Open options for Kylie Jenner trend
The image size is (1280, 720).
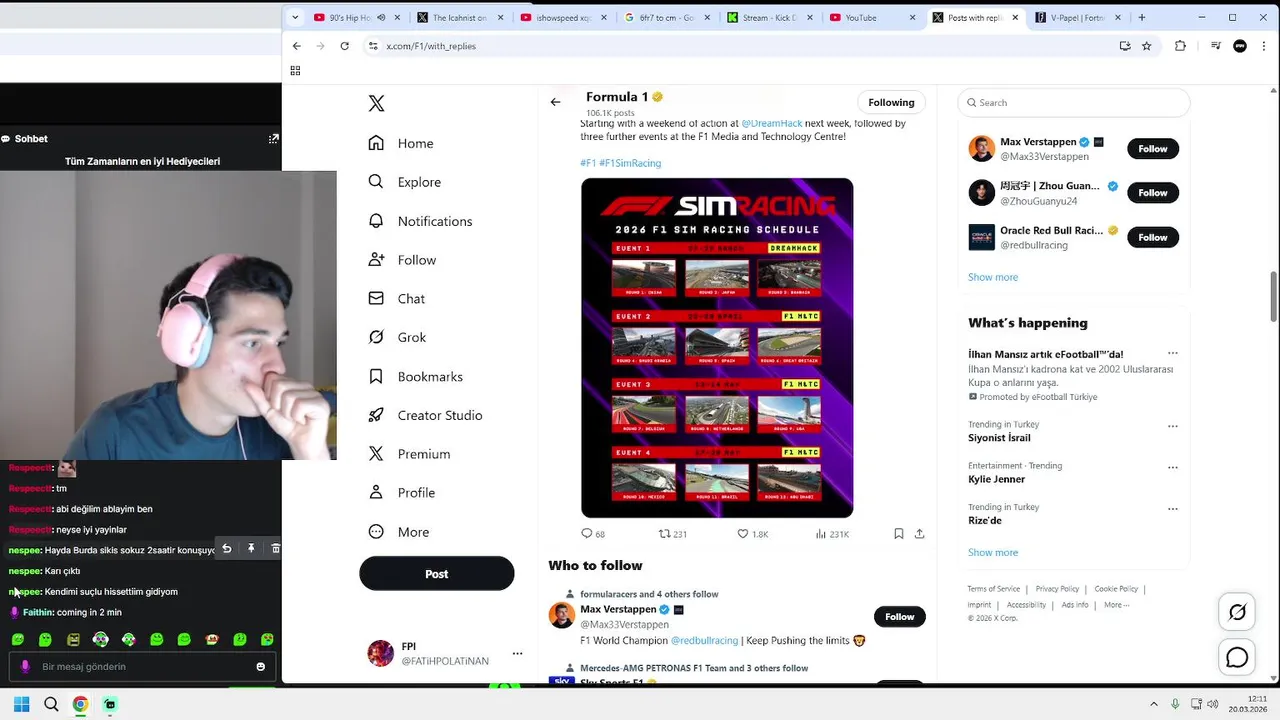pyautogui.click(x=1173, y=467)
